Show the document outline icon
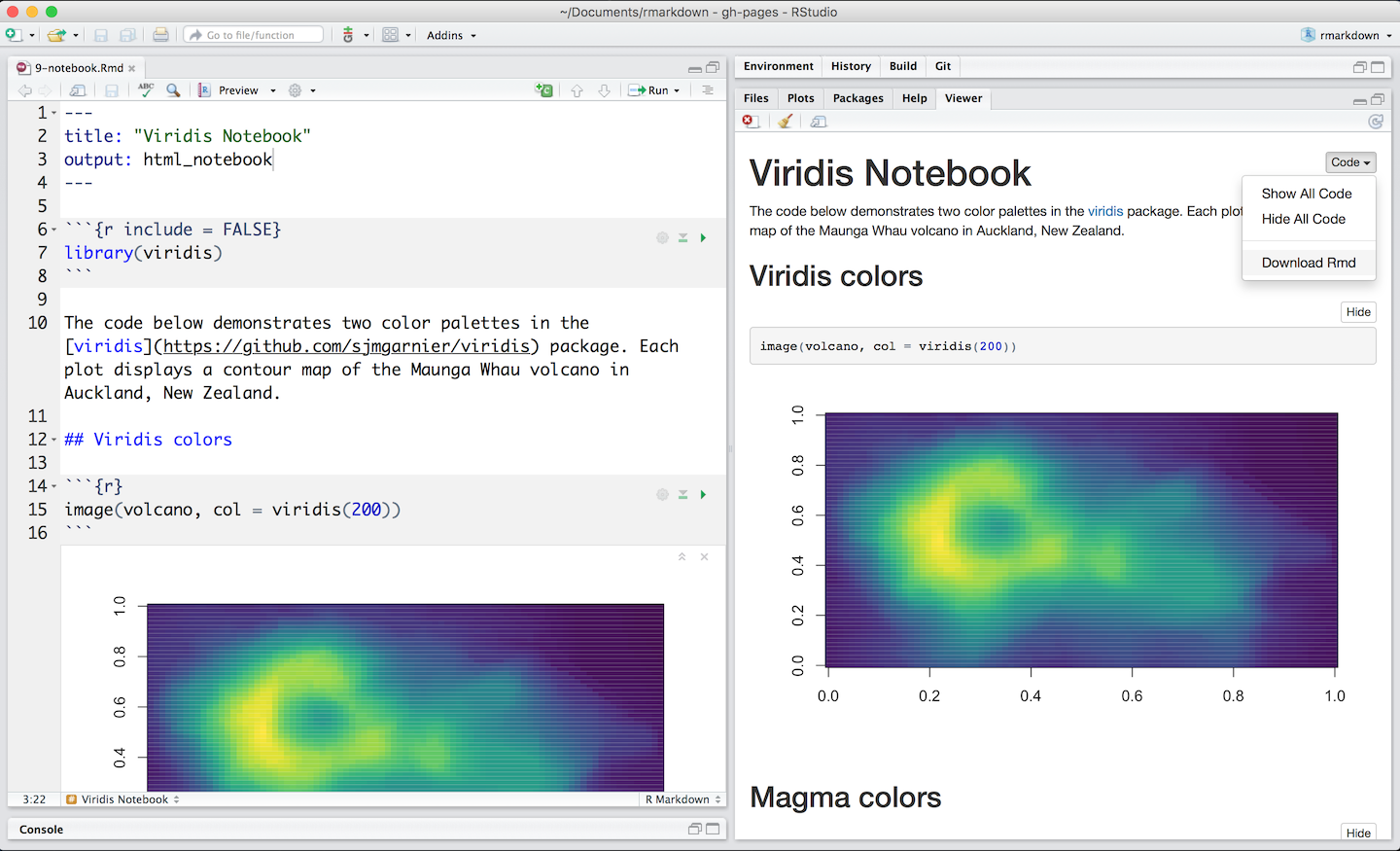 (708, 90)
